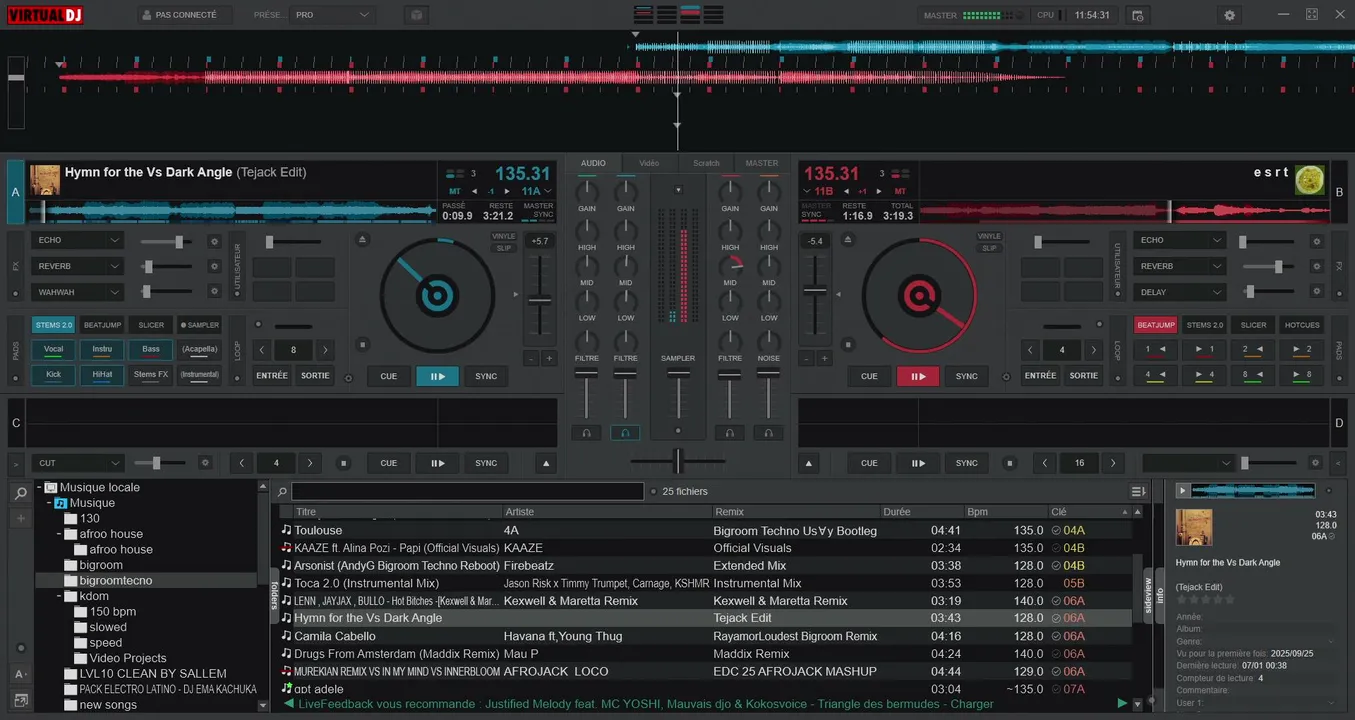The width and height of the screenshot is (1355, 720).
Task: Click the Stems FX pad on deck A
Action: point(151,375)
